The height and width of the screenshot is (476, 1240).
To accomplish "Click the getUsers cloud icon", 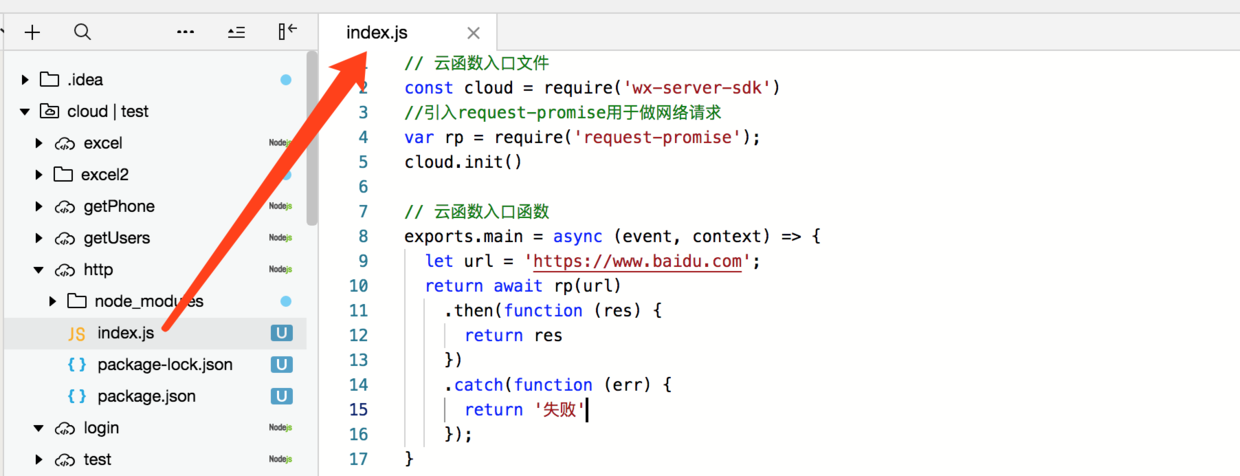I will (65, 238).
